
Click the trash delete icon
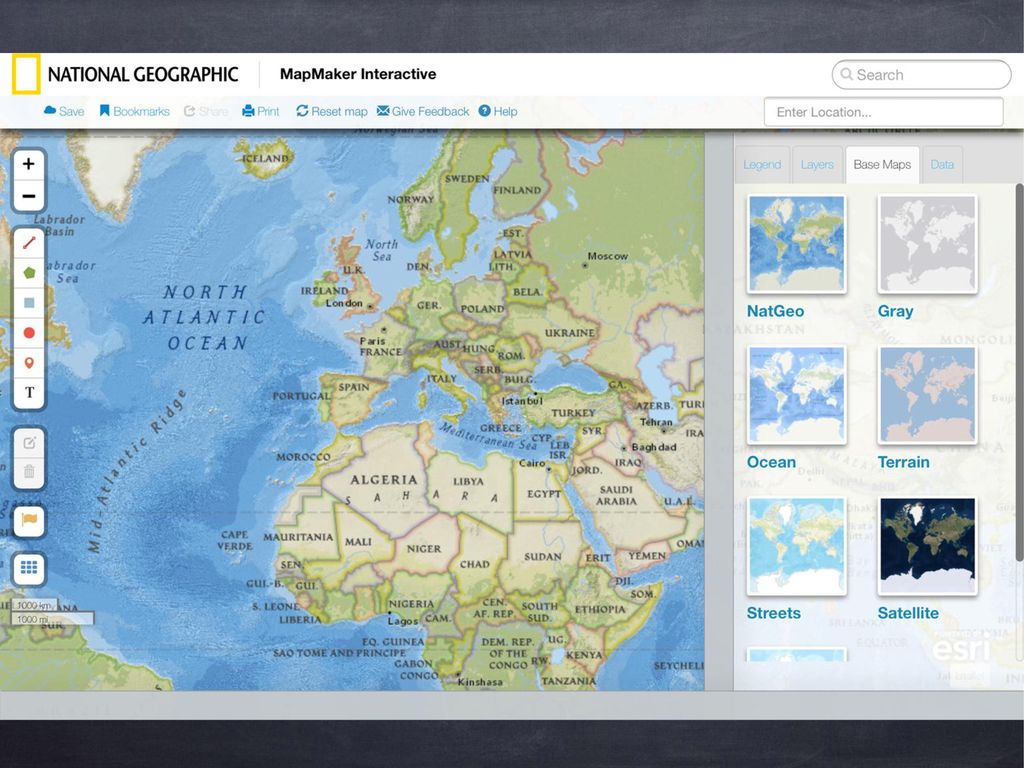29,472
